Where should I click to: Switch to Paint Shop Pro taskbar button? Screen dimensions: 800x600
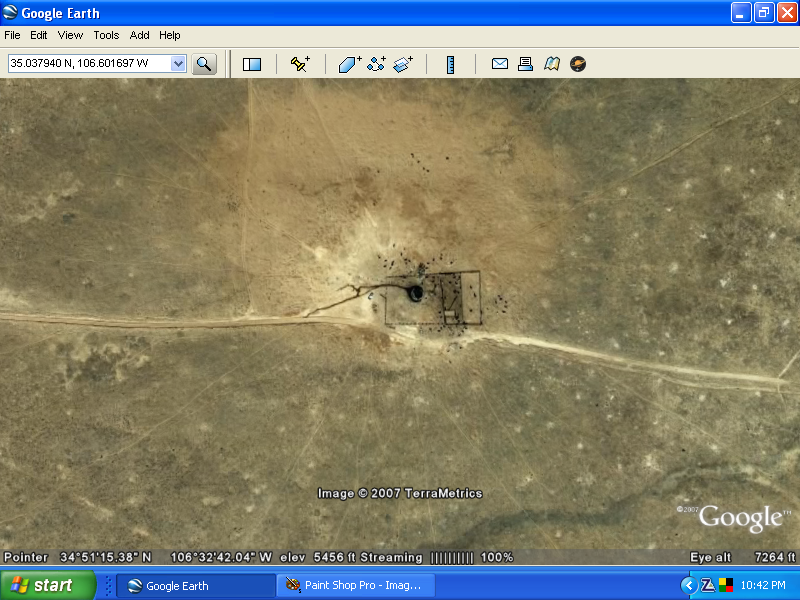pos(356,586)
